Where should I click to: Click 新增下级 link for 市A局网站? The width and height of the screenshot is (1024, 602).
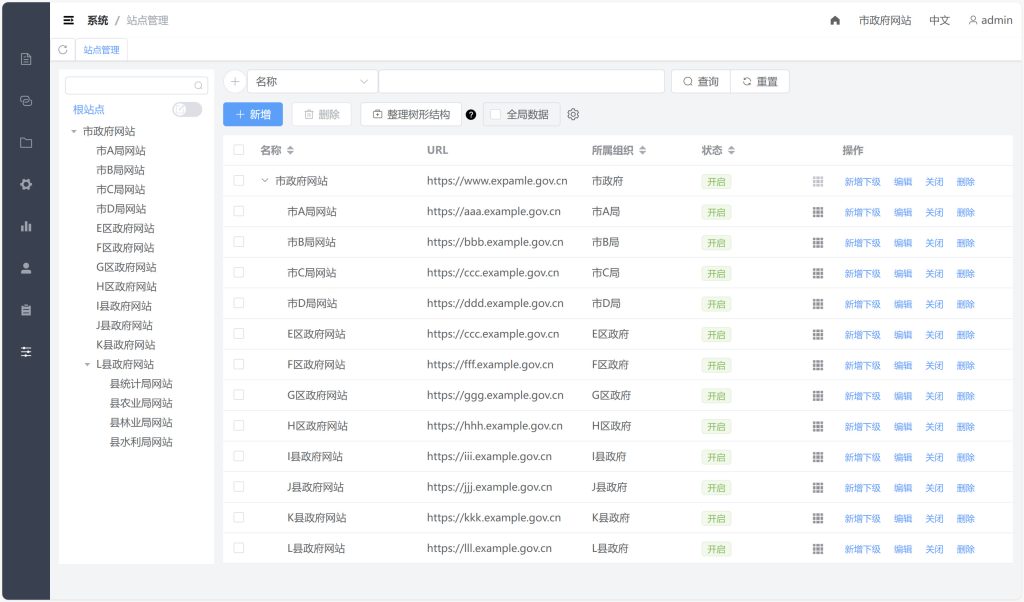pyautogui.click(x=862, y=212)
